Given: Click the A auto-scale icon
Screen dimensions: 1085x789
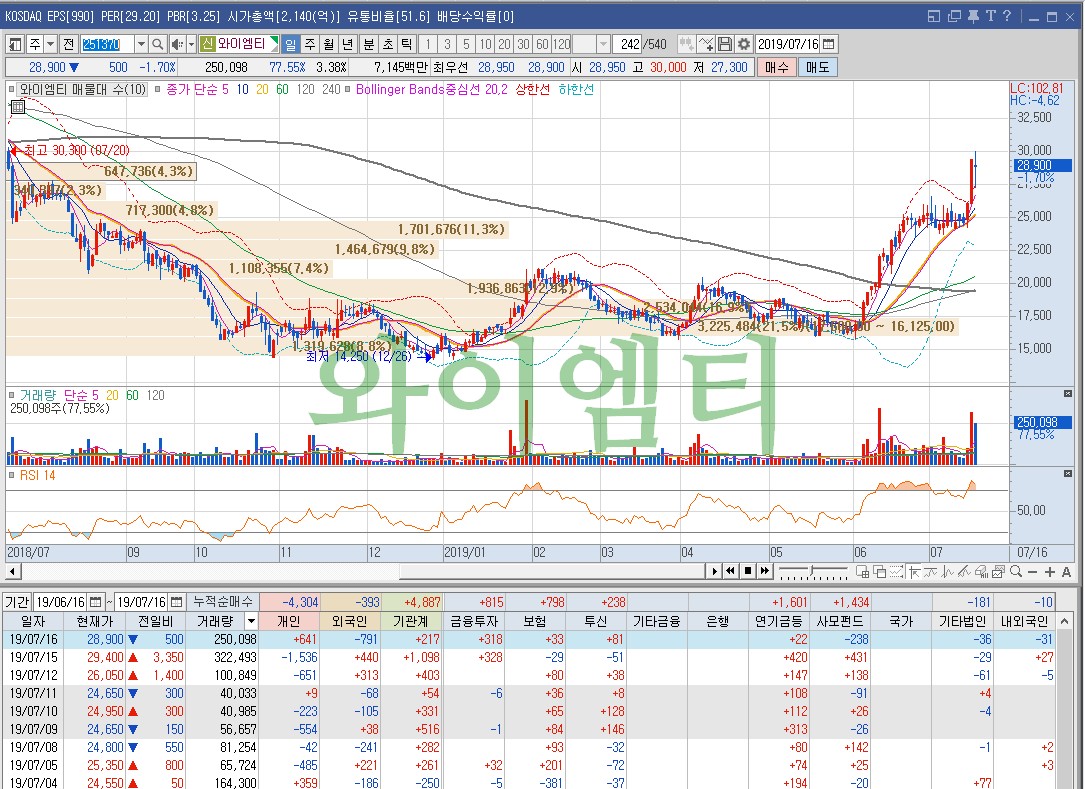Looking at the screenshot, I should coord(1066,572).
